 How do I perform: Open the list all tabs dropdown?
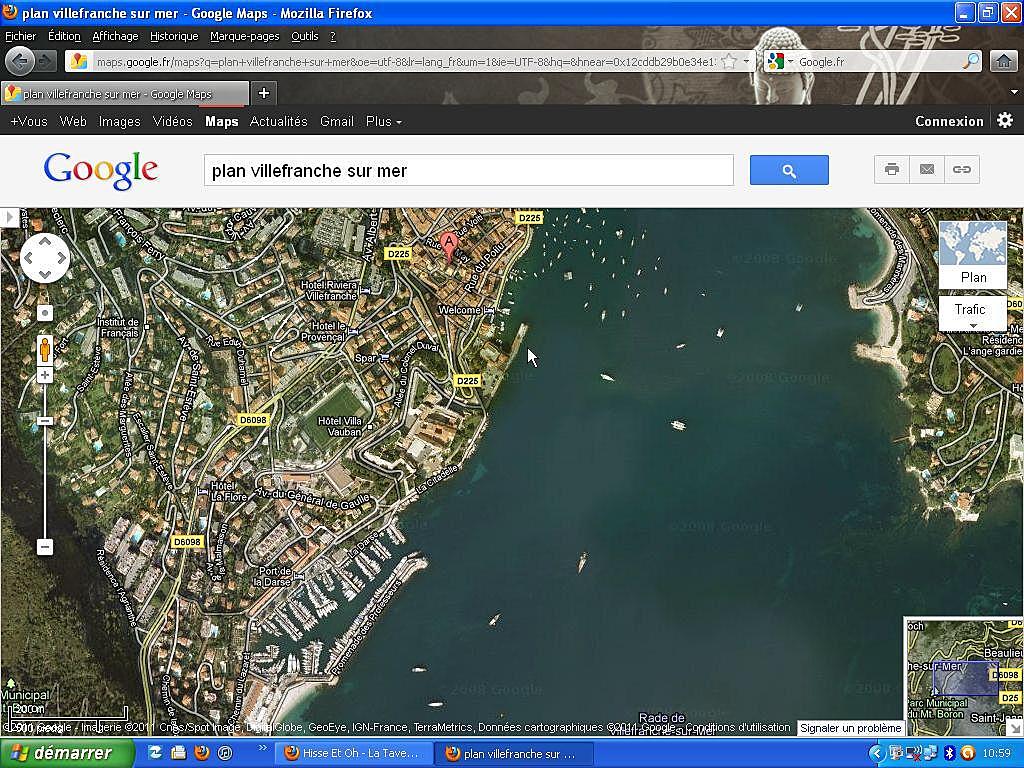(1014, 92)
